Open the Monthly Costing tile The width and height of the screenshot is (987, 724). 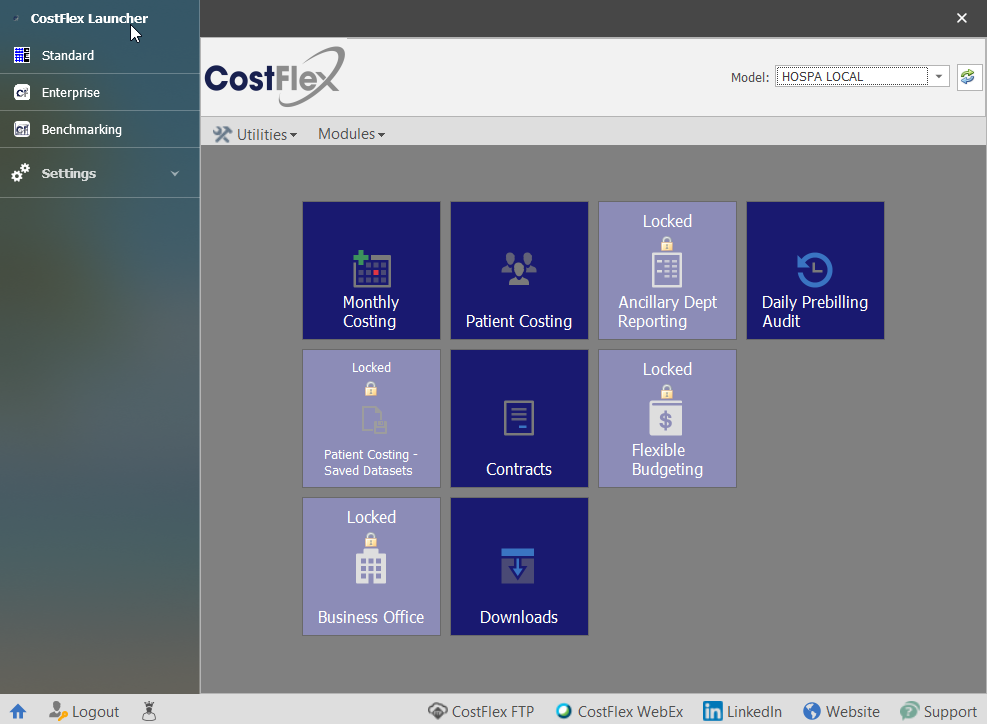tap(371, 271)
